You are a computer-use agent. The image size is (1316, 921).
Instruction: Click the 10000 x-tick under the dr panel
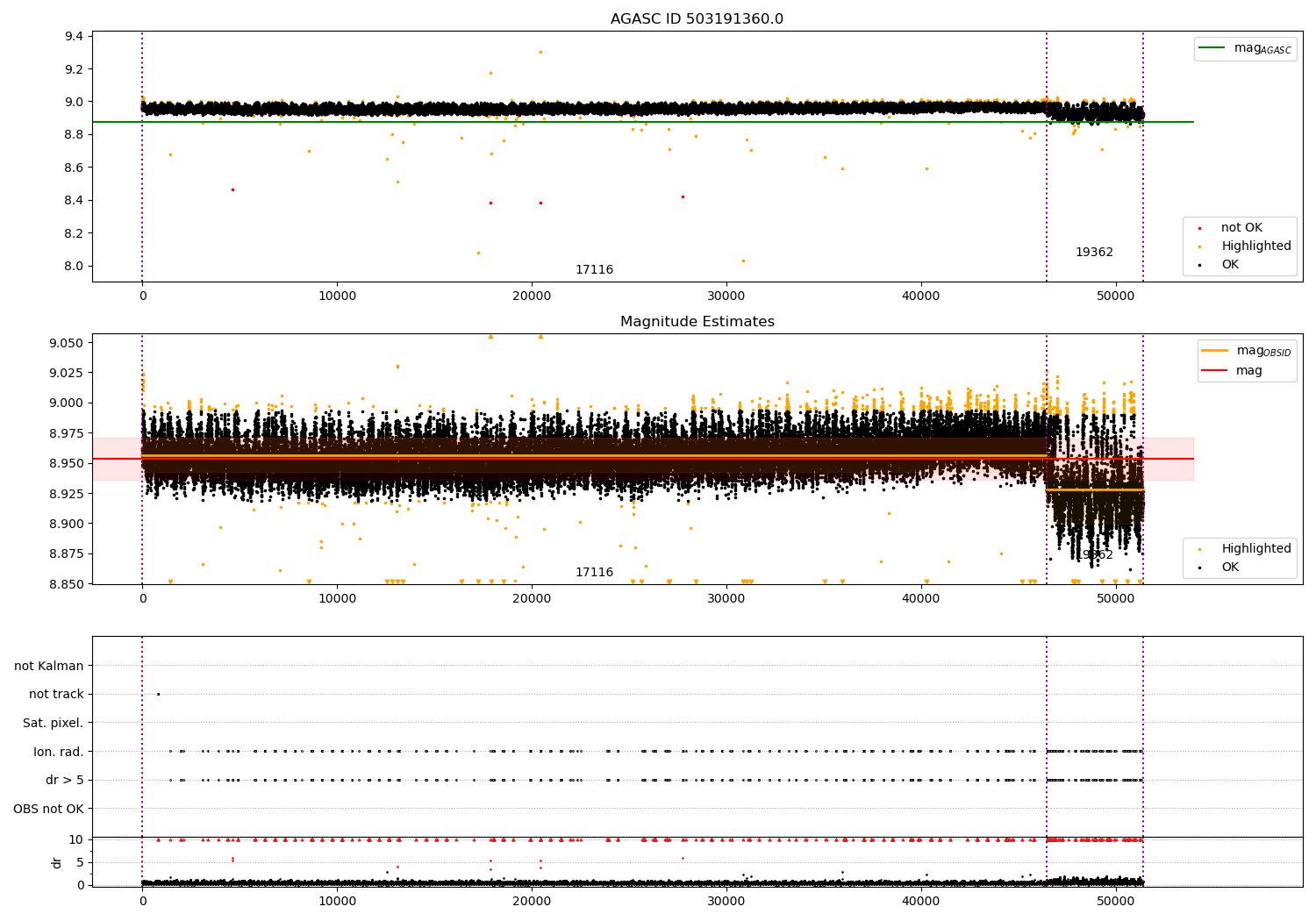pos(337,902)
